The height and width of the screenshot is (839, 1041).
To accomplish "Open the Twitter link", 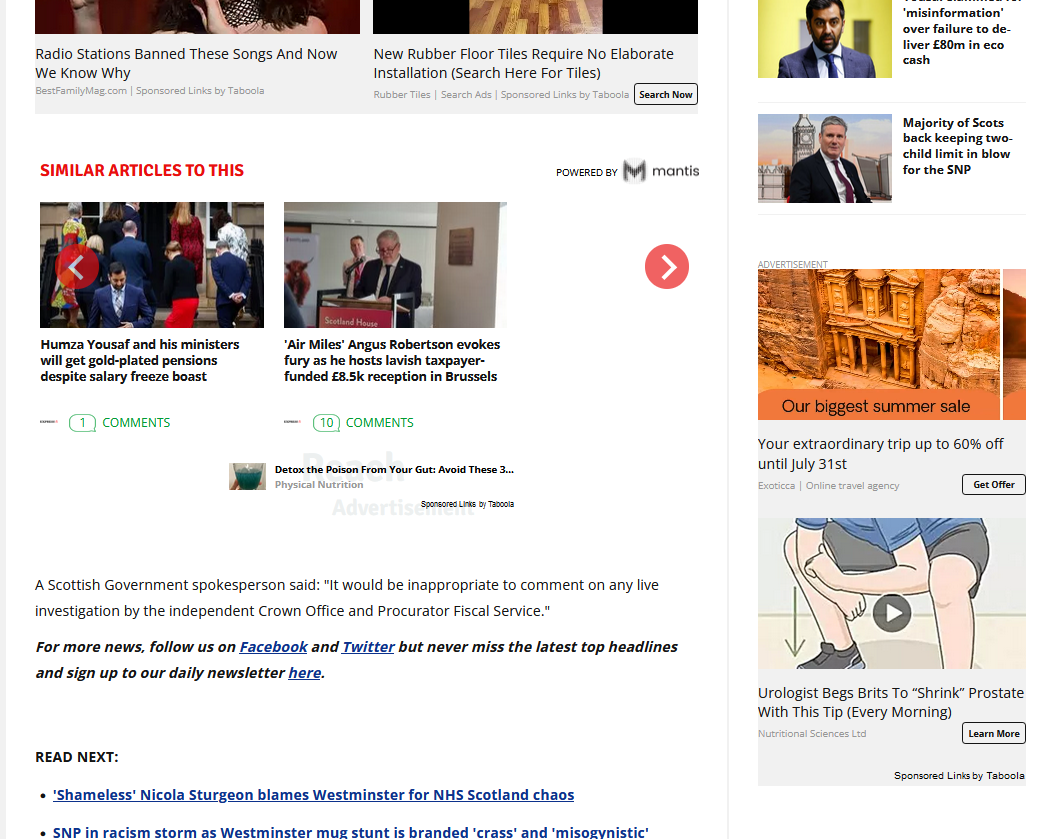I will pos(368,647).
